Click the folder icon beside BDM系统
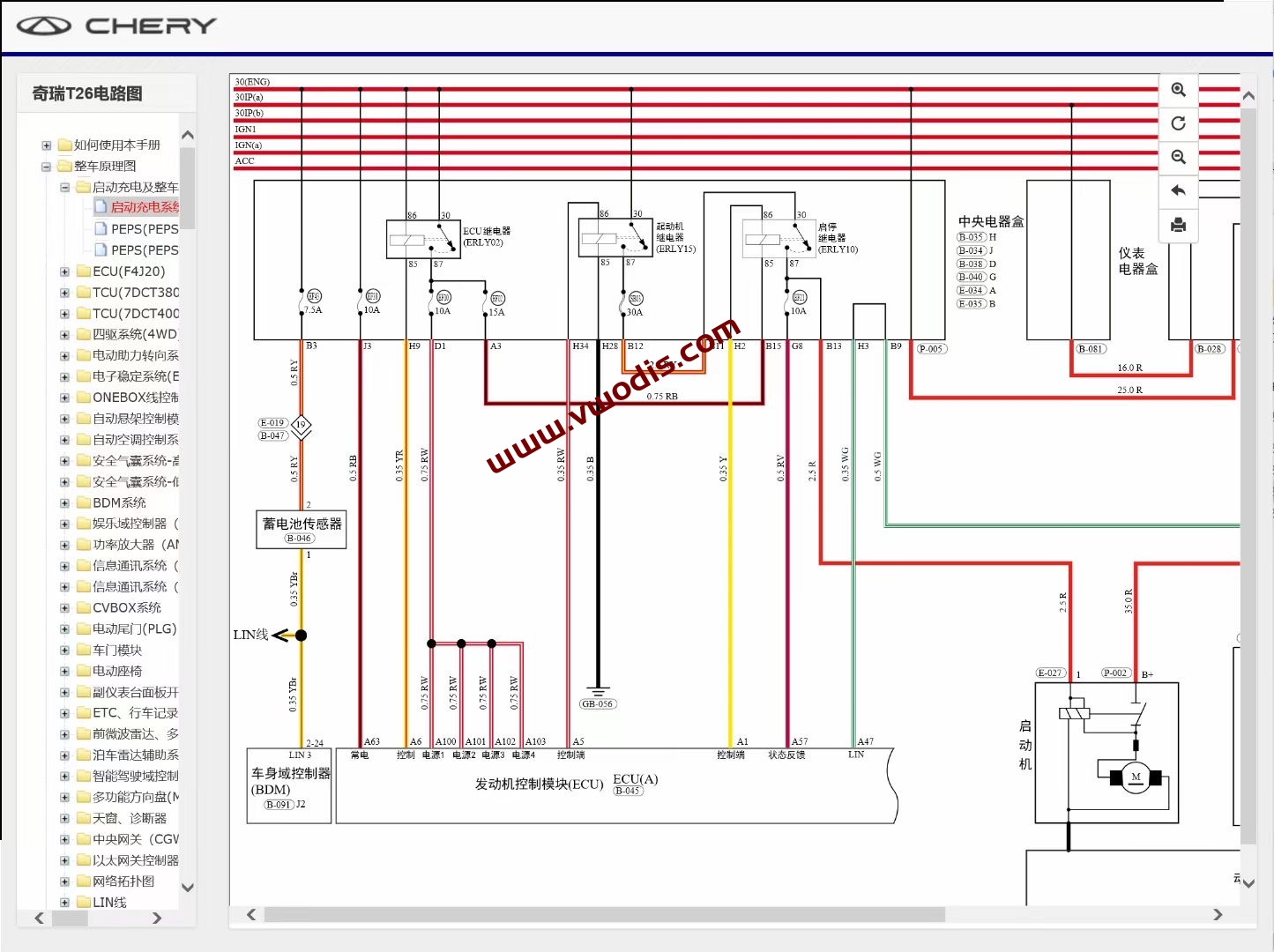Screen dimensions: 1274x952 pos(84,503)
